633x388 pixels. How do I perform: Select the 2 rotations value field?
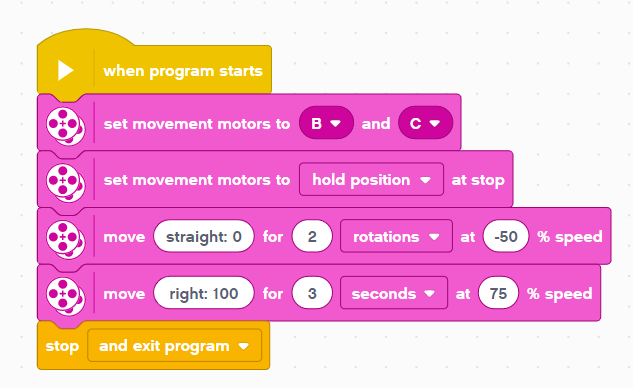(312, 236)
